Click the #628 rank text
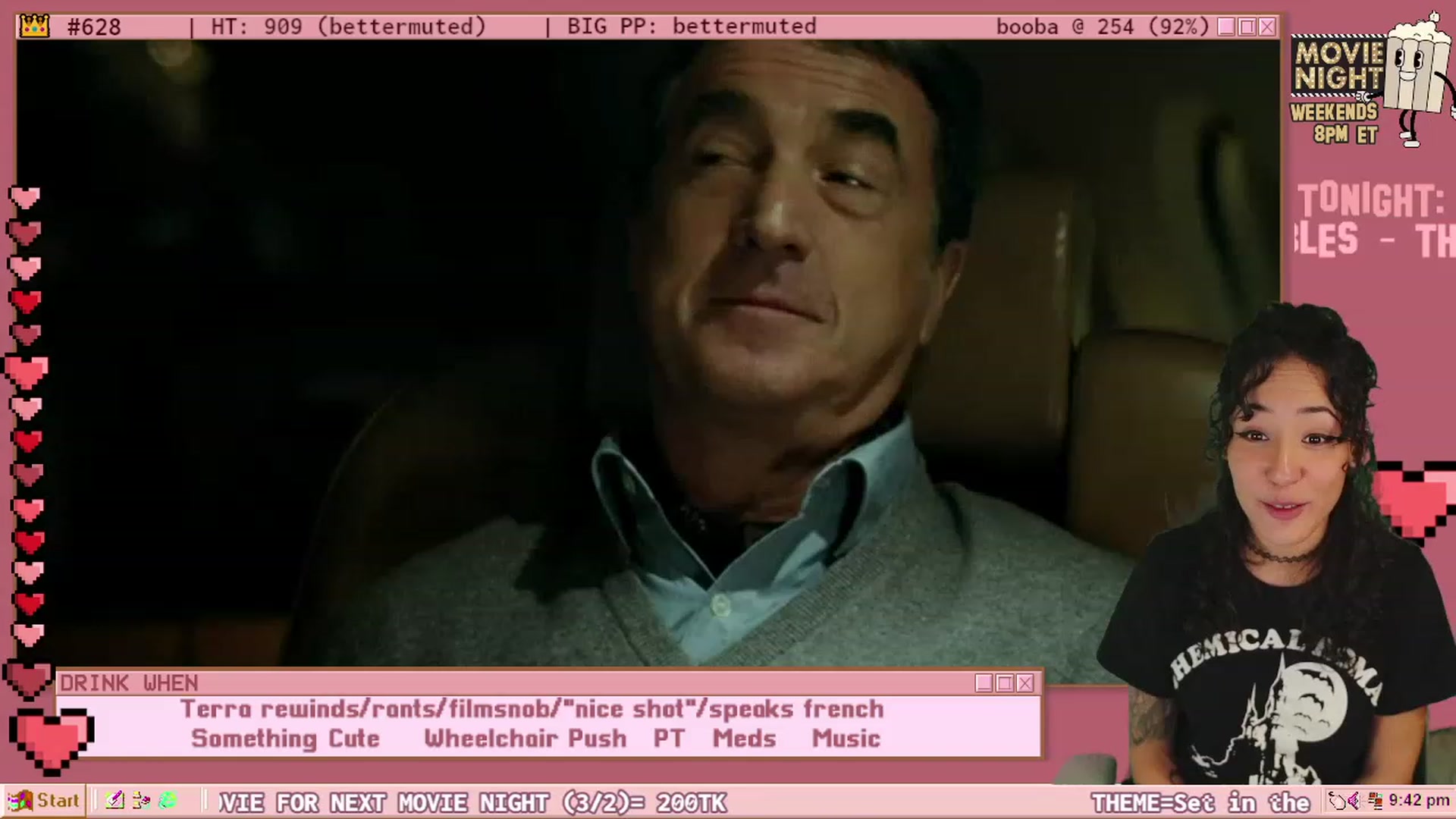This screenshot has height=819, width=1456. (94, 27)
